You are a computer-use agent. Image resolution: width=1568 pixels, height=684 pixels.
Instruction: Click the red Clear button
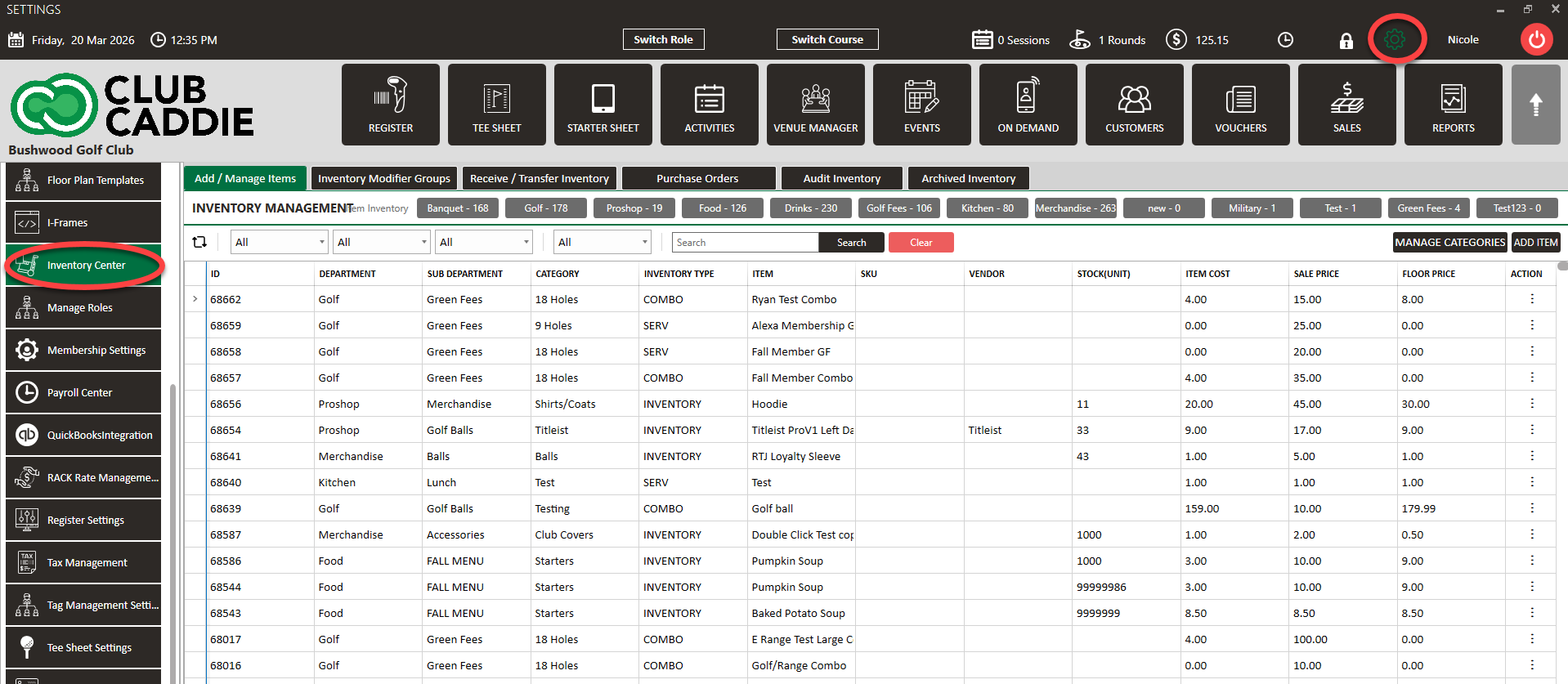point(921,242)
